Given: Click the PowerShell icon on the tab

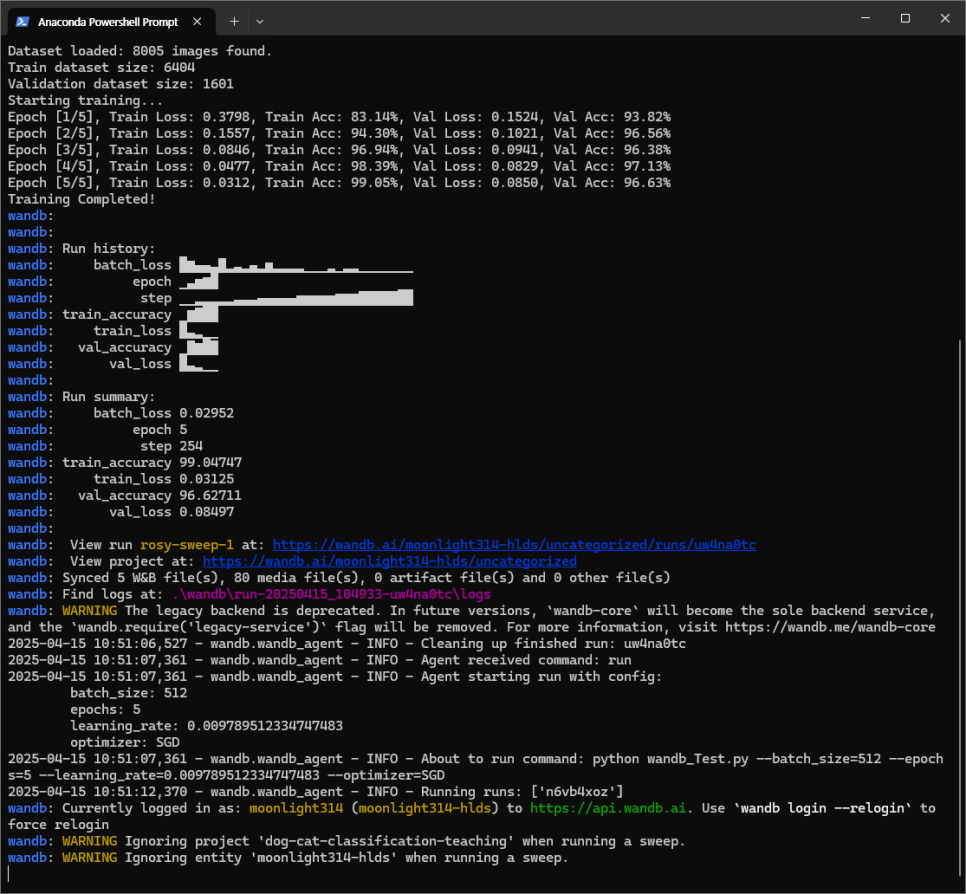Looking at the screenshot, I should [x=23, y=22].
